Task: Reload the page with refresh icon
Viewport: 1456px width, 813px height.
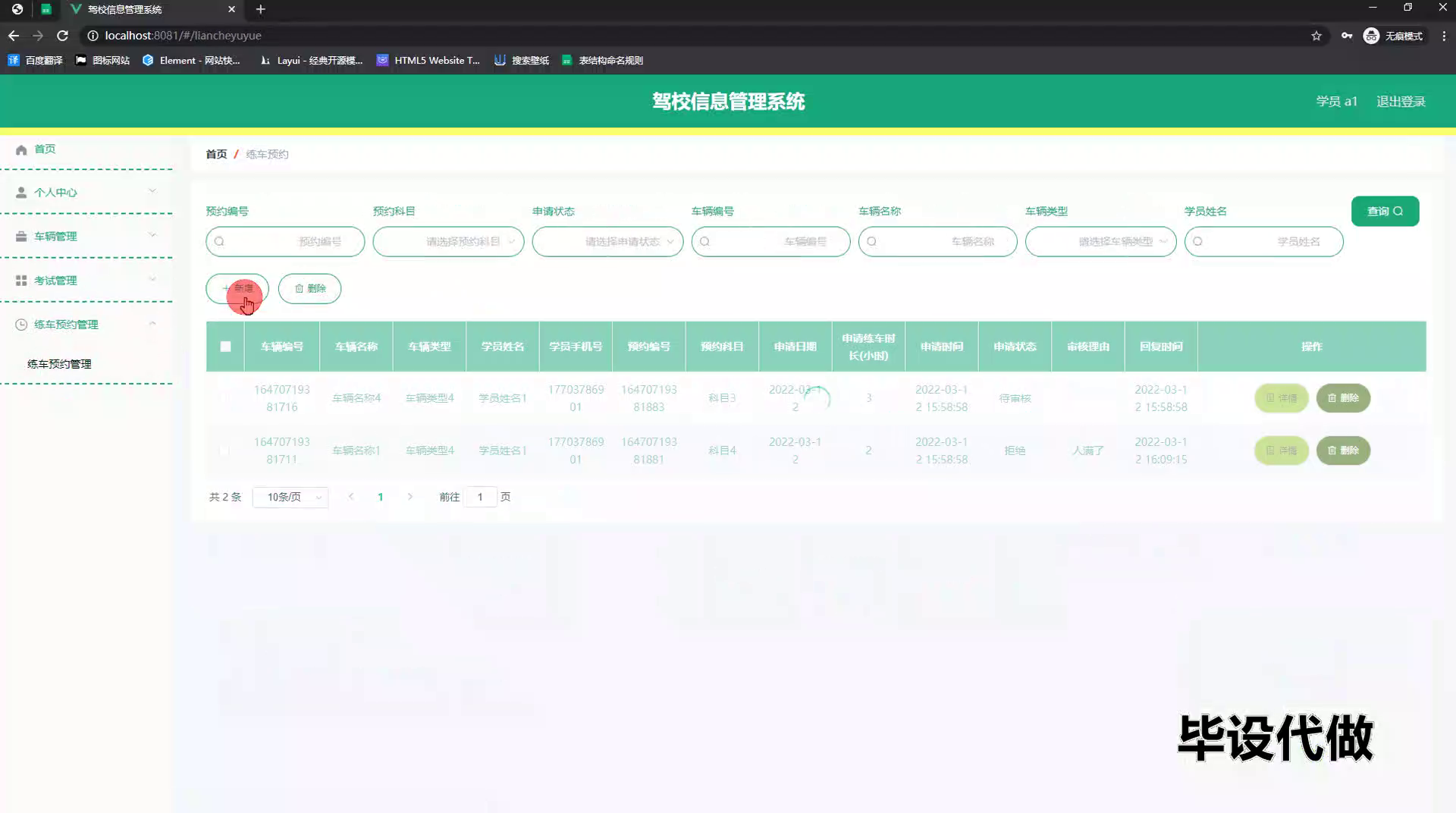Action: click(x=63, y=36)
